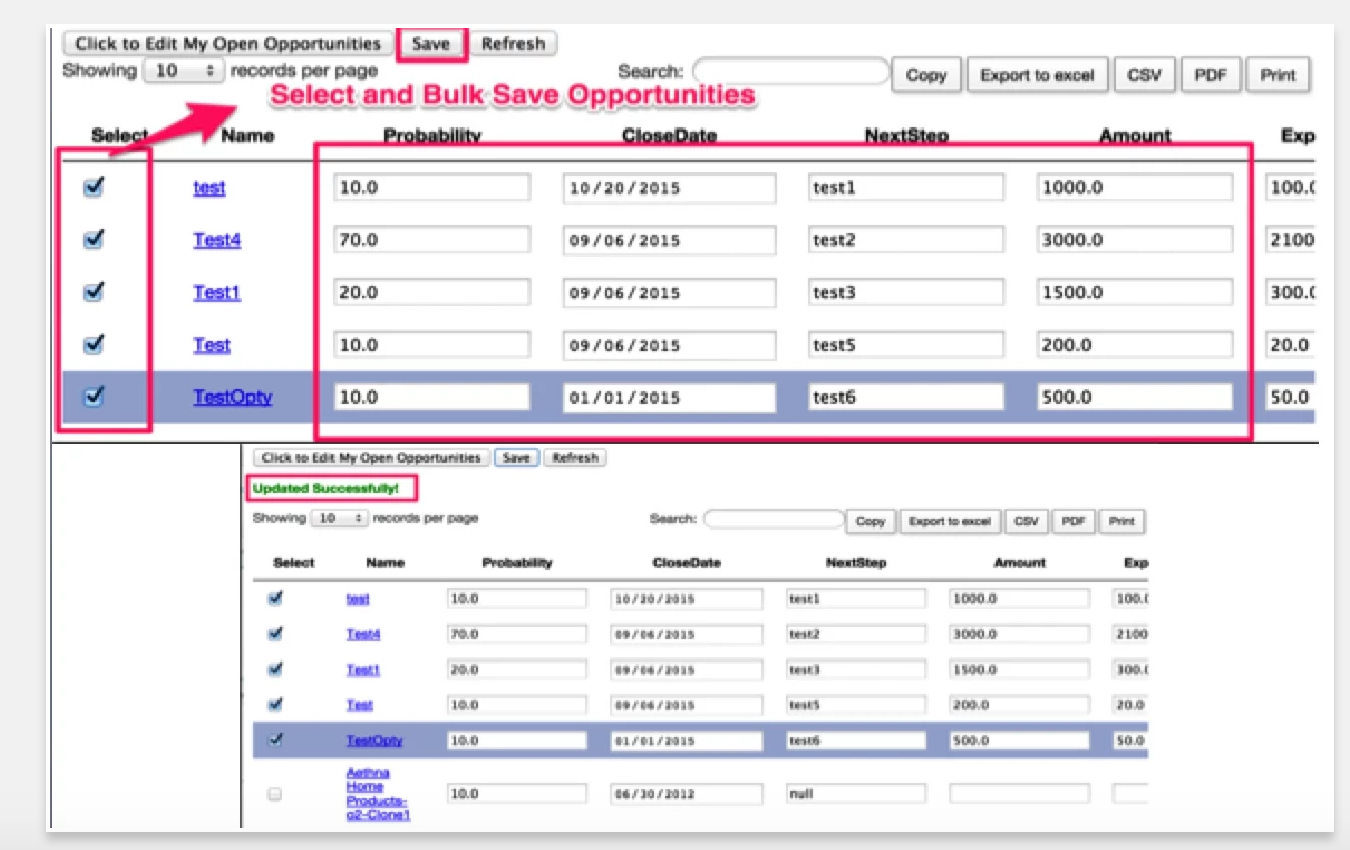Edit NextStep field test3 in upper view
The height and width of the screenshot is (850, 1350).
point(906,292)
